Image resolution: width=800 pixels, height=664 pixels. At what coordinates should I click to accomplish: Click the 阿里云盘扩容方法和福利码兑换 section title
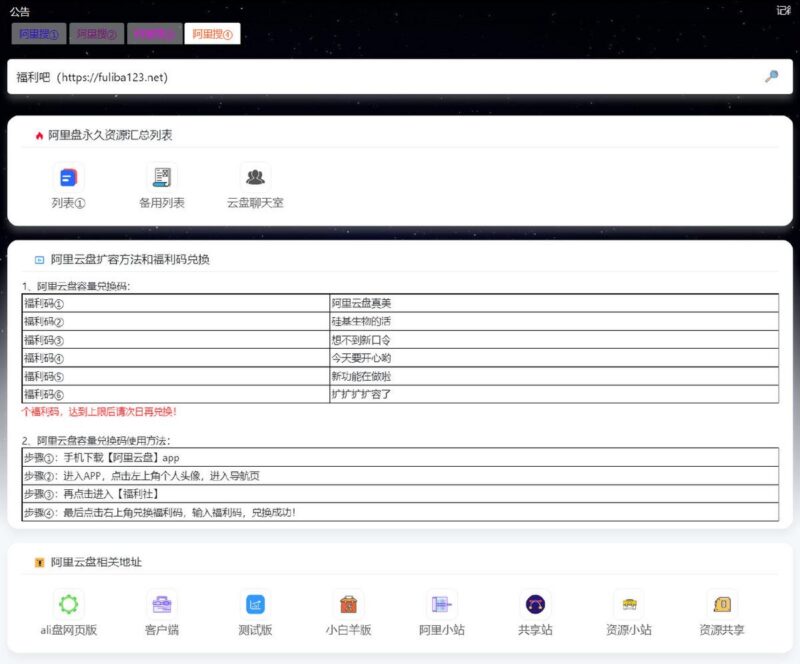(x=130, y=259)
